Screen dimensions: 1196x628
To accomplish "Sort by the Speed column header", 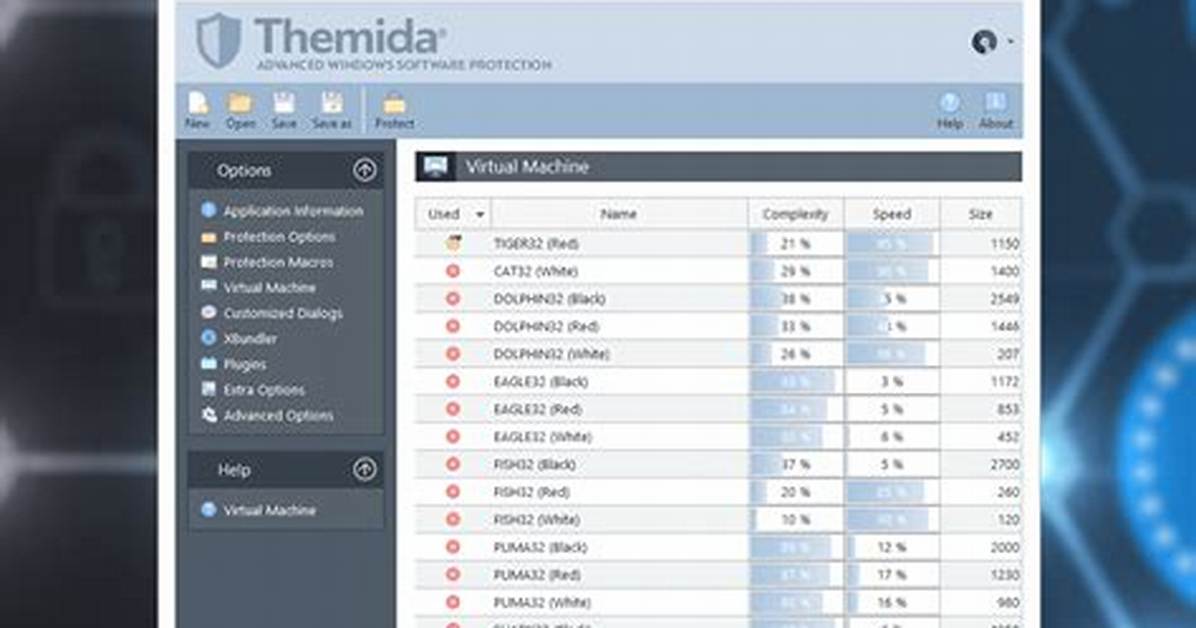I will tap(892, 214).
